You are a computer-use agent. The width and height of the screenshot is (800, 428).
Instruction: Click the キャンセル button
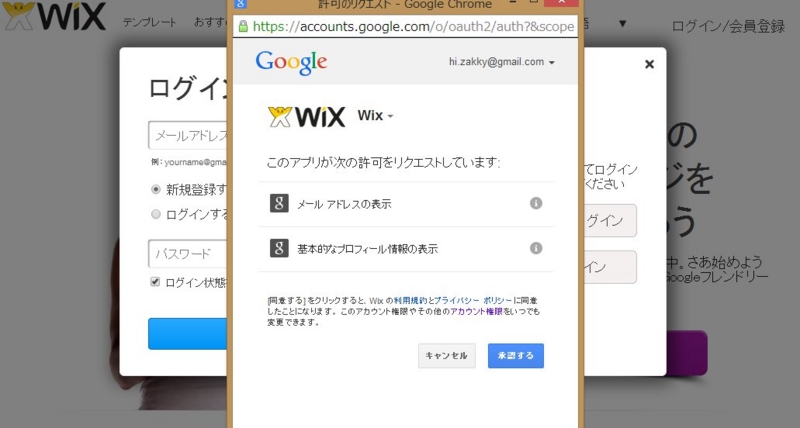pos(446,356)
